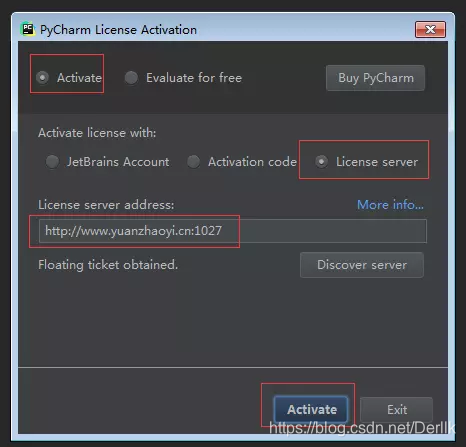Click the Discover server button

362,265
